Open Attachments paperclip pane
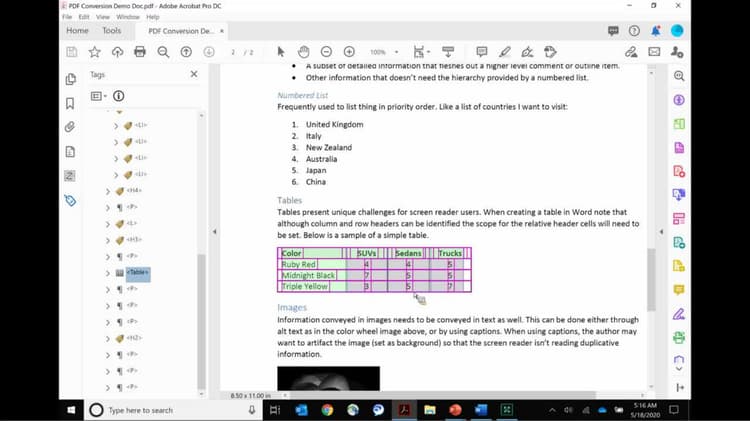Image resolution: width=750 pixels, height=421 pixels. coord(70,127)
